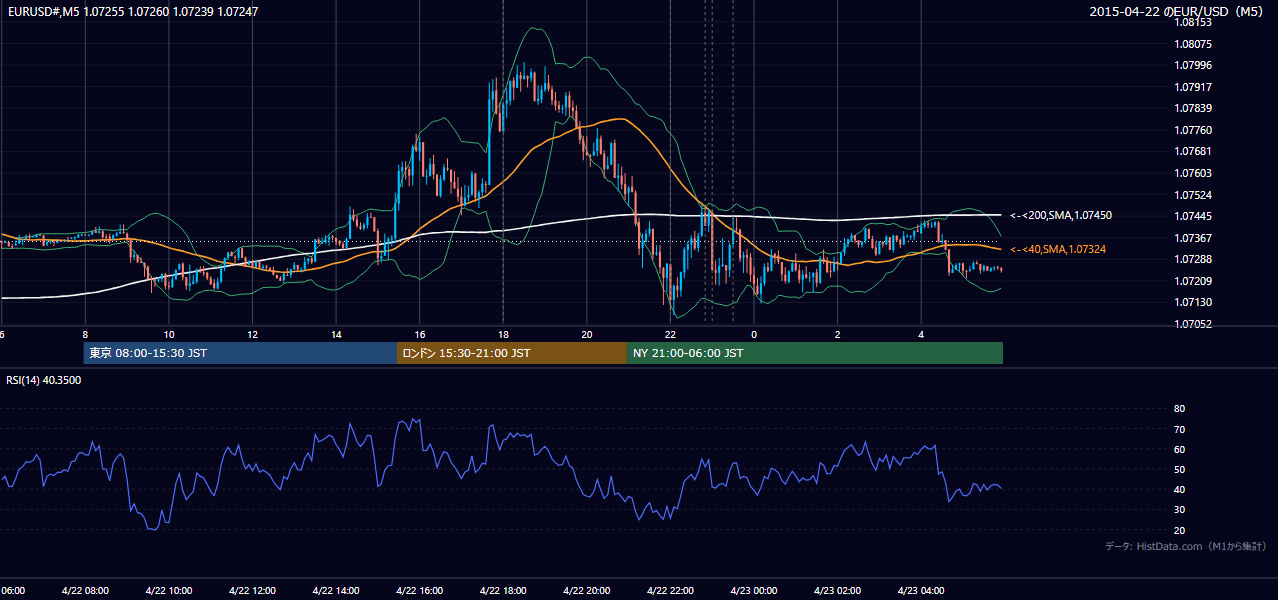Click bottom time label 4/22 22:00

click(670, 591)
